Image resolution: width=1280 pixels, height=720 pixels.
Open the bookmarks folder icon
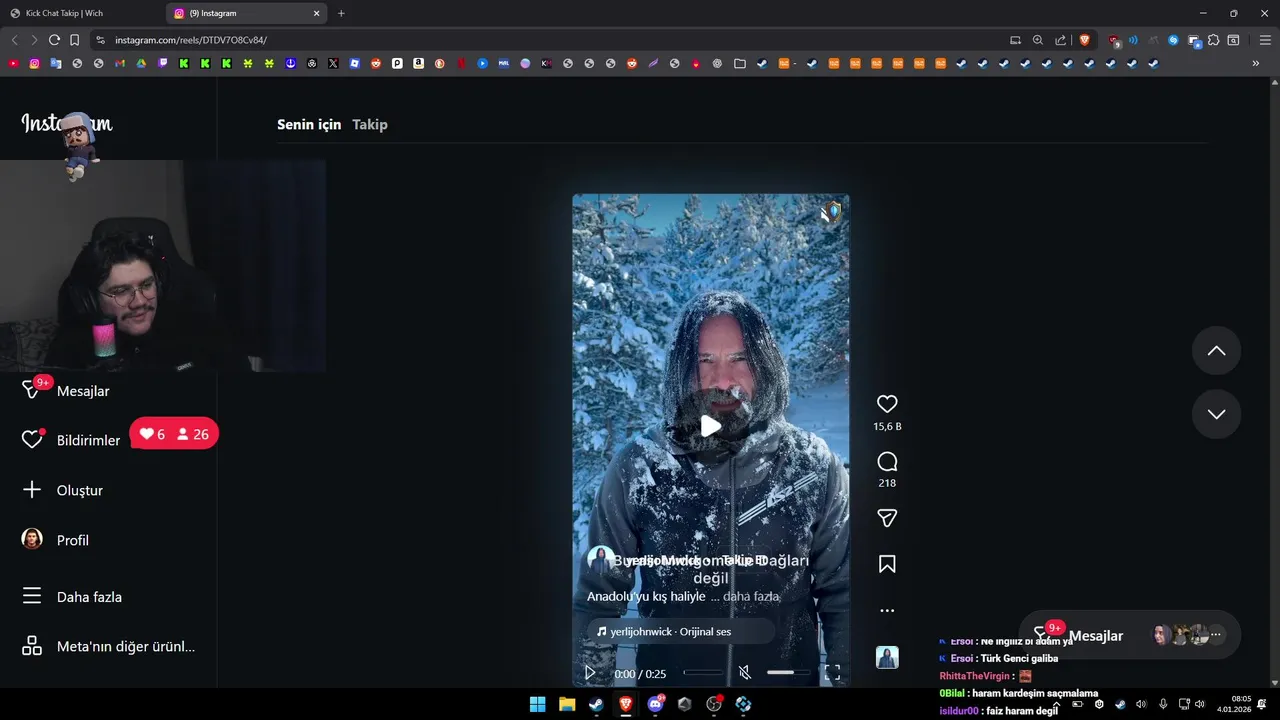739,63
